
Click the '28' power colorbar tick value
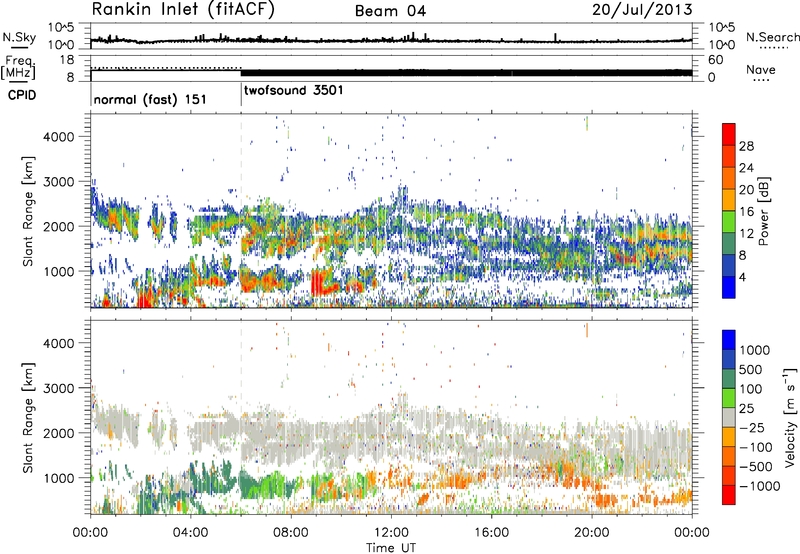tap(746, 146)
